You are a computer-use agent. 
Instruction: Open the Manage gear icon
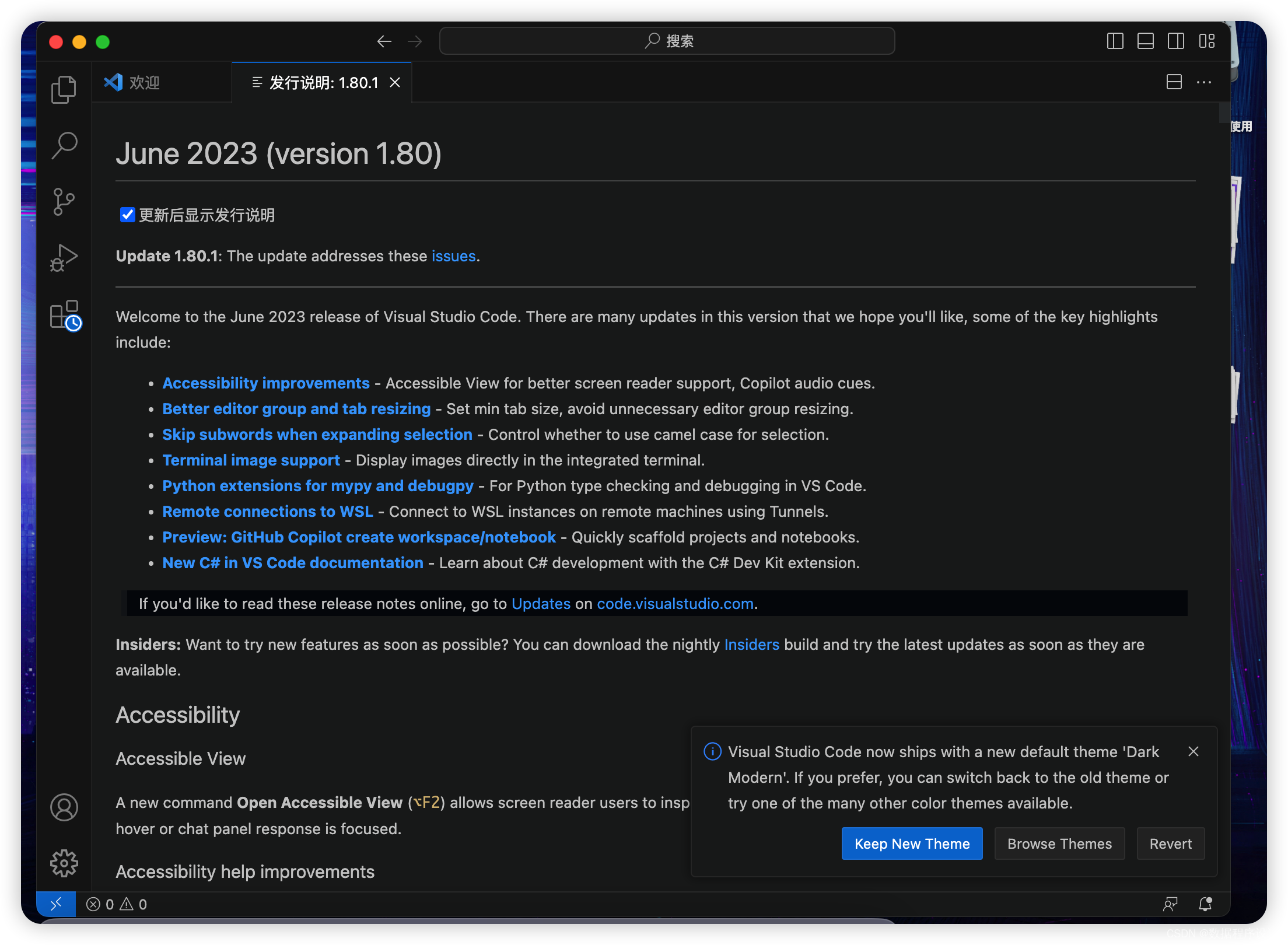pyautogui.click(x=64, y=863)
